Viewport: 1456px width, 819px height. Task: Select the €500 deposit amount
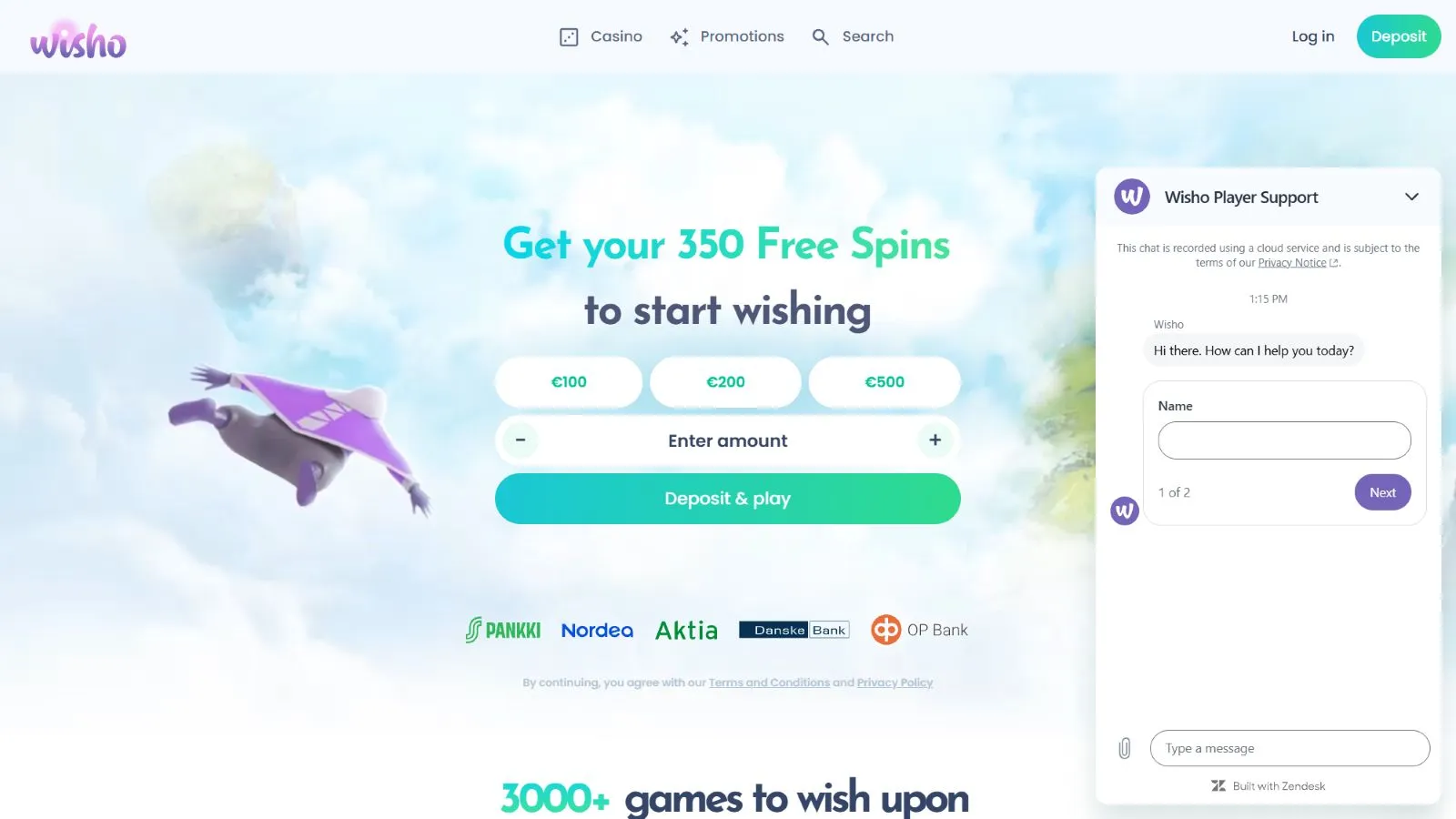click(885, 382)
